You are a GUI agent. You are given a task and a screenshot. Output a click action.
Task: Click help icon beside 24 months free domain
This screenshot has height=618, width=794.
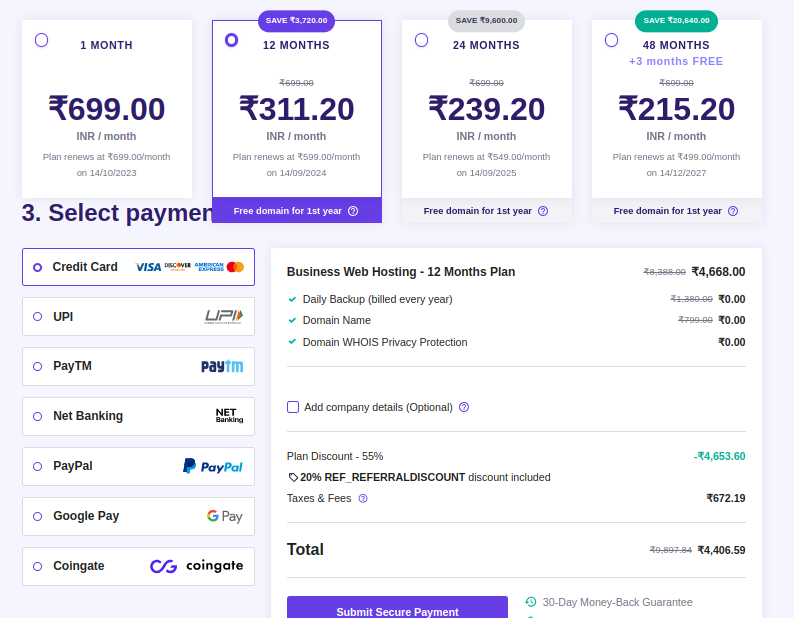[543, 211]
